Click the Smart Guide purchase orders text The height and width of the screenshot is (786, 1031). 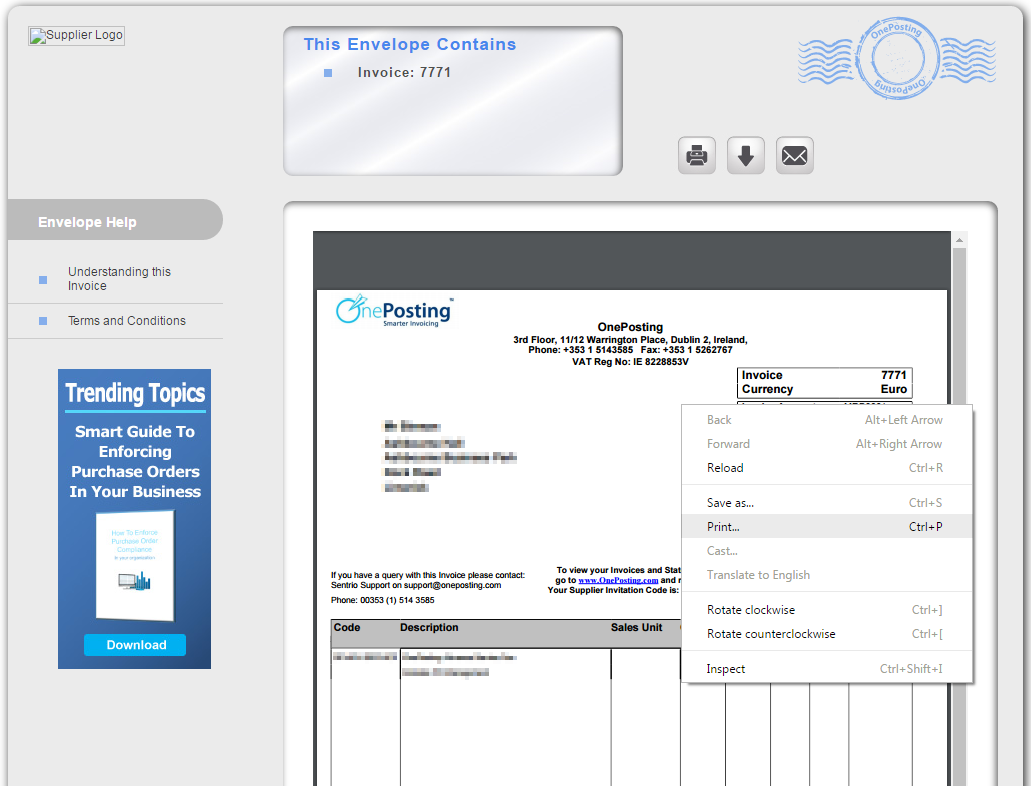click(135, 462)
